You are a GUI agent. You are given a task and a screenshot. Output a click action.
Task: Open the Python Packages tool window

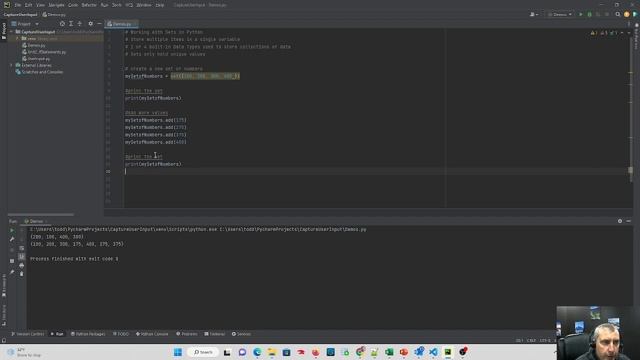point(88,334)
